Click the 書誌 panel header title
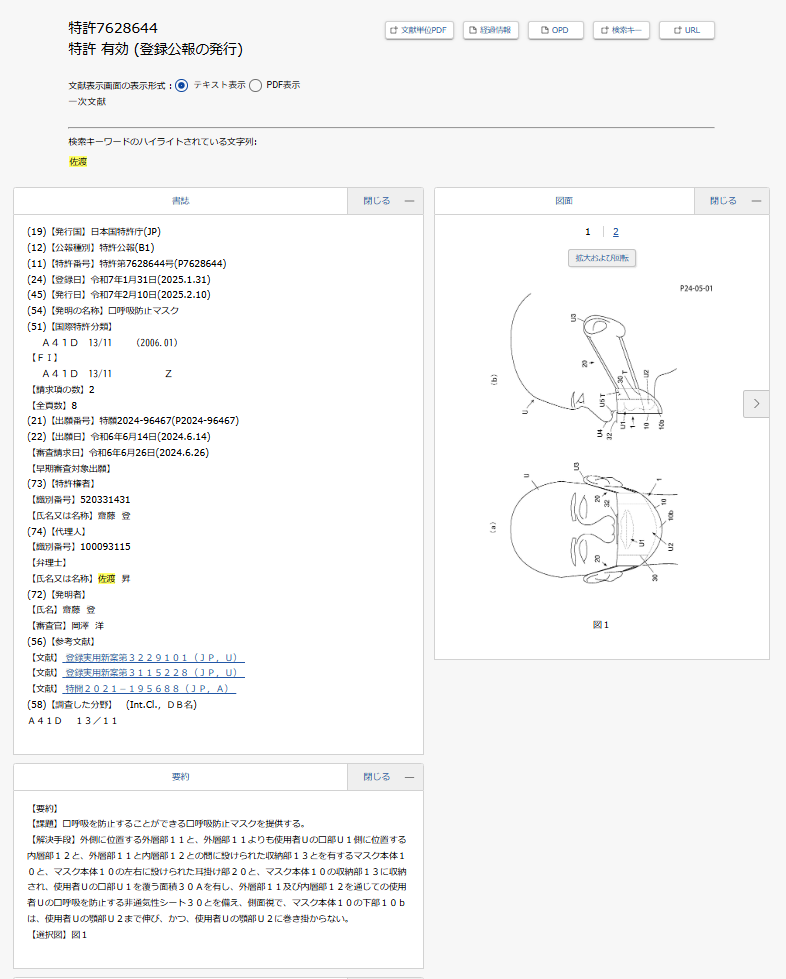Image resolution: width=786 pixels, height=979 pixels. click(x=181, y=201)
